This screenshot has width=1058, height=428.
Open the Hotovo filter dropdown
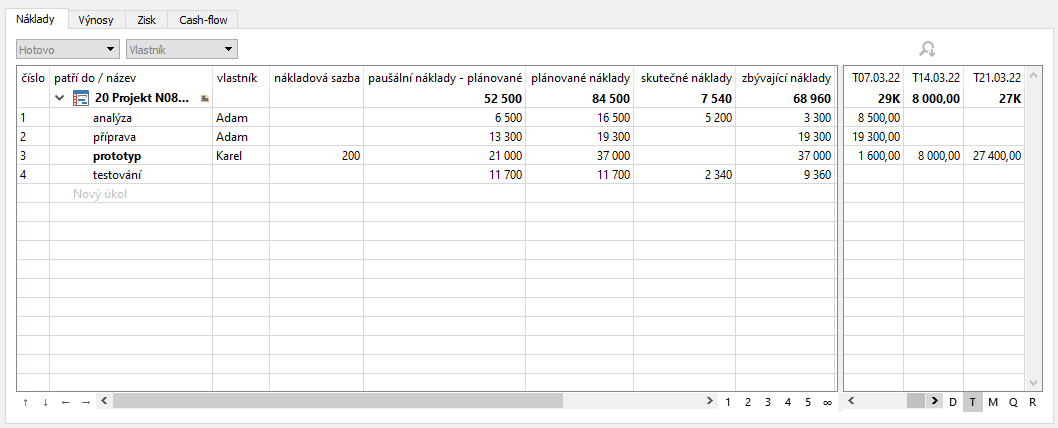point(68,48)
